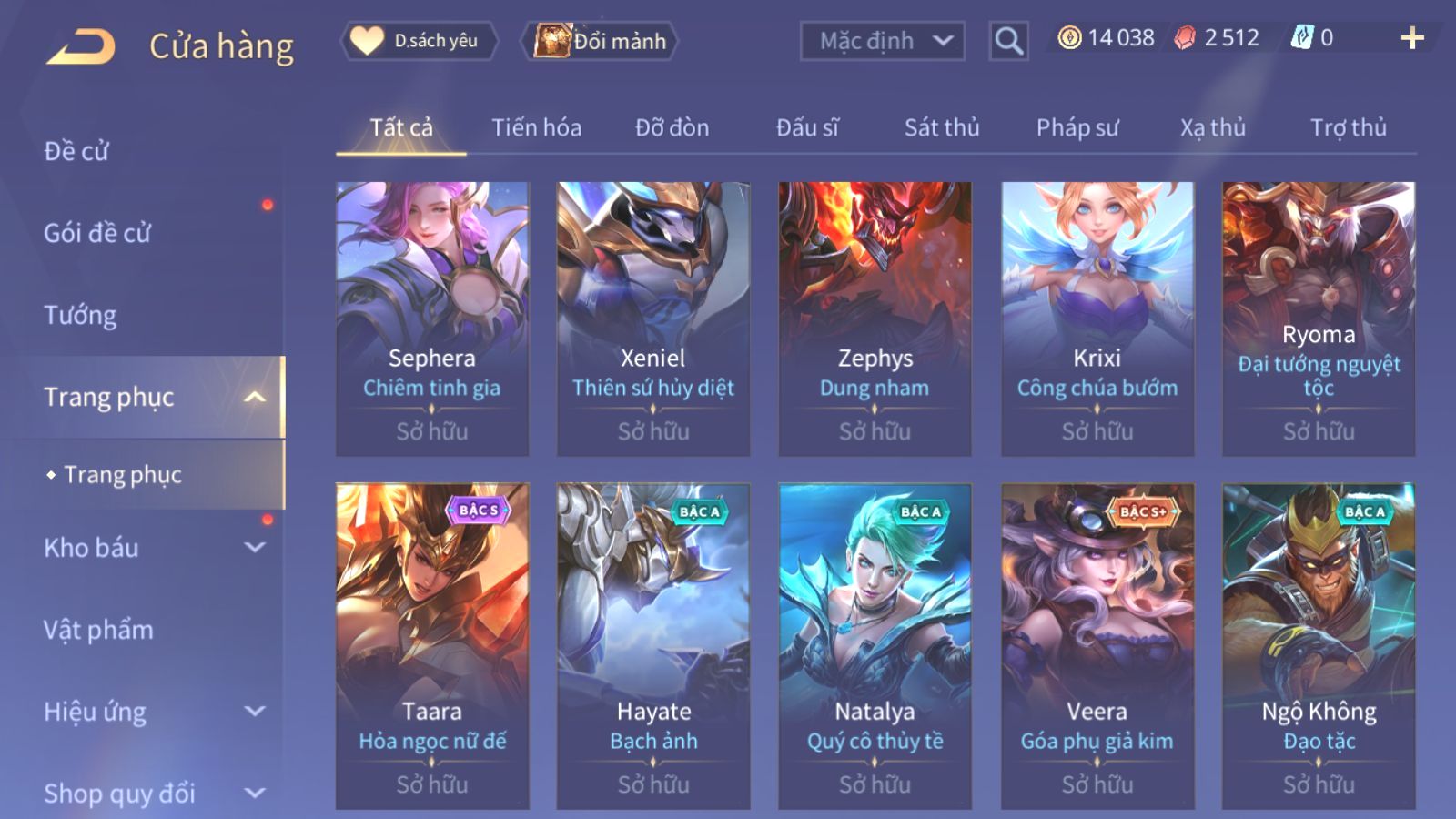The width and height of the screenshot is (1456, 819).
Task: Expand the Kho báu sidebar section
Action: (255, 548)
